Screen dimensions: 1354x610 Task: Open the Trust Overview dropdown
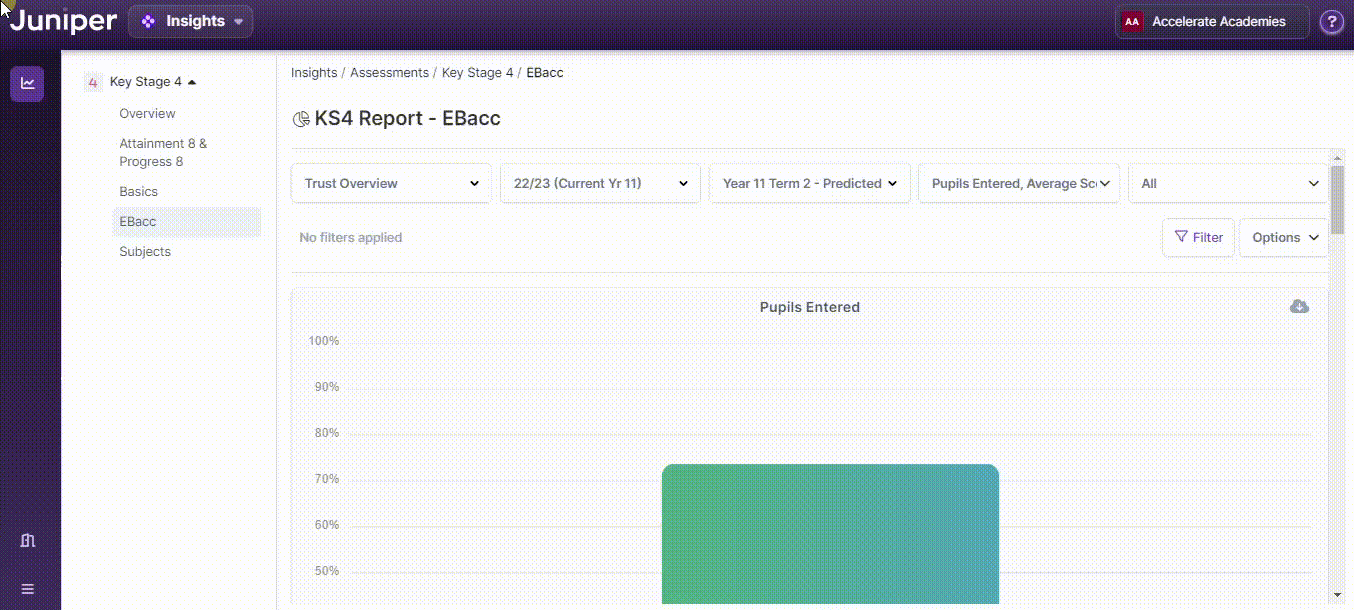pos(391,184)
